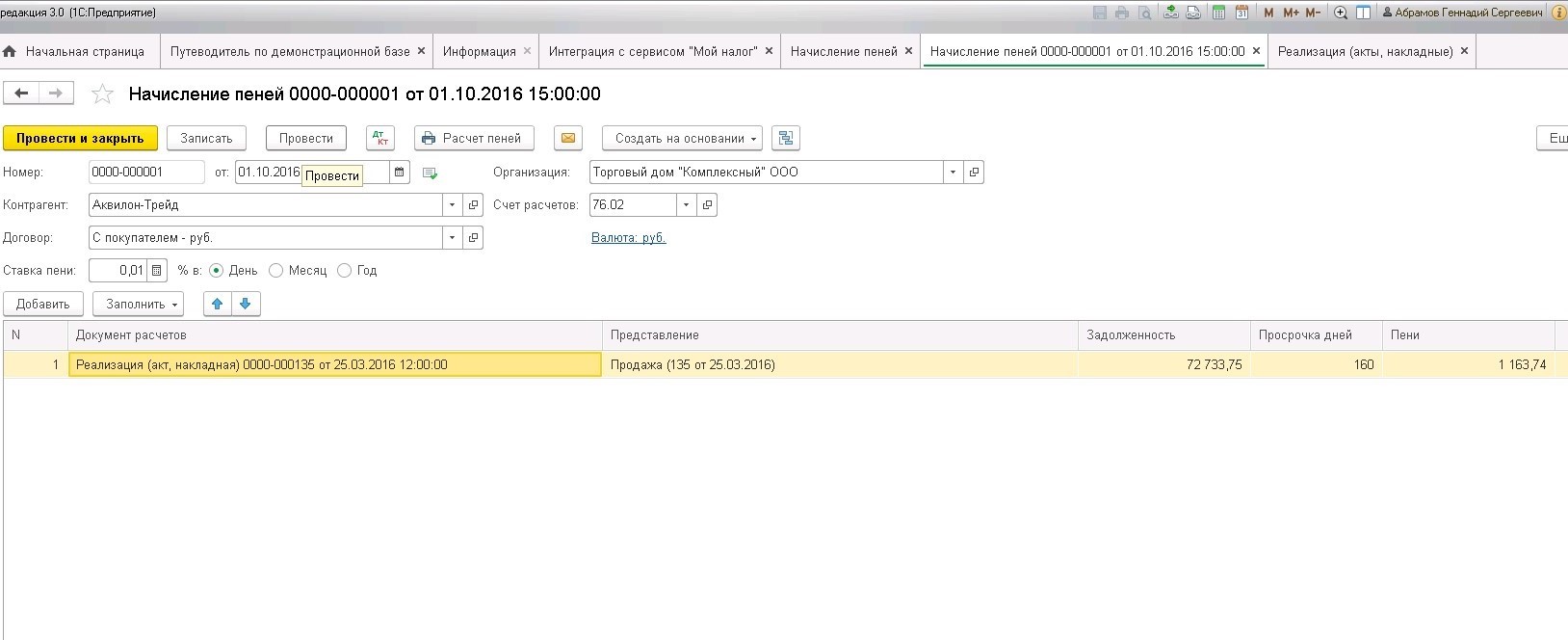Select the День radio button
Screen dimensions: 1568x640
[217, 271]
